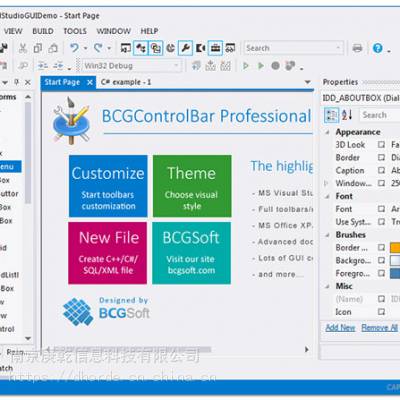Click the round gray breakpoint icon
400x400 pixels.
(275, 66)
